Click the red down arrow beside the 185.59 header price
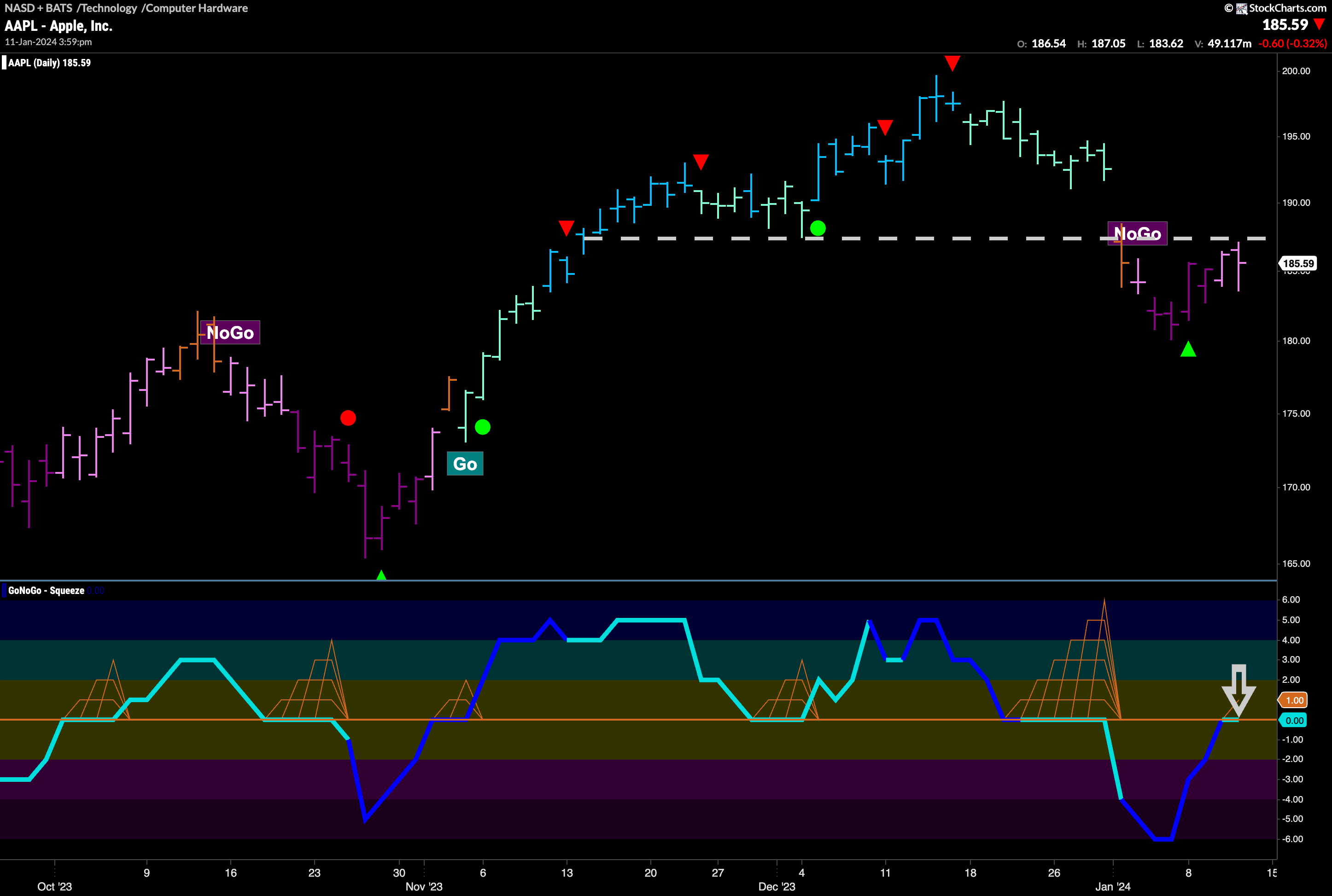The width and height of the screenshot is (1332, 896). pyautogui.click(x=1319, y=24)
